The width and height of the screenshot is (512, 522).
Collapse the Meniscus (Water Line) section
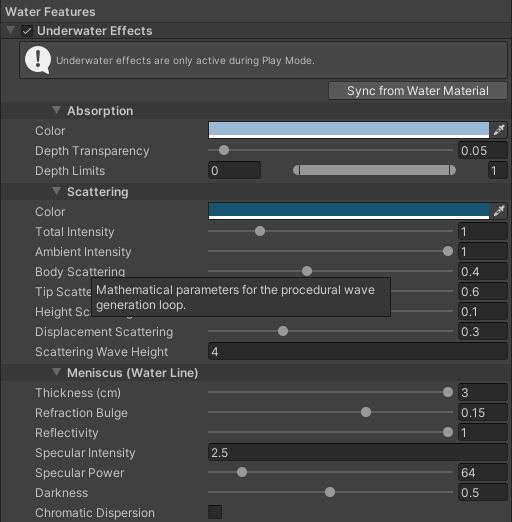click(x=56, y=372)
